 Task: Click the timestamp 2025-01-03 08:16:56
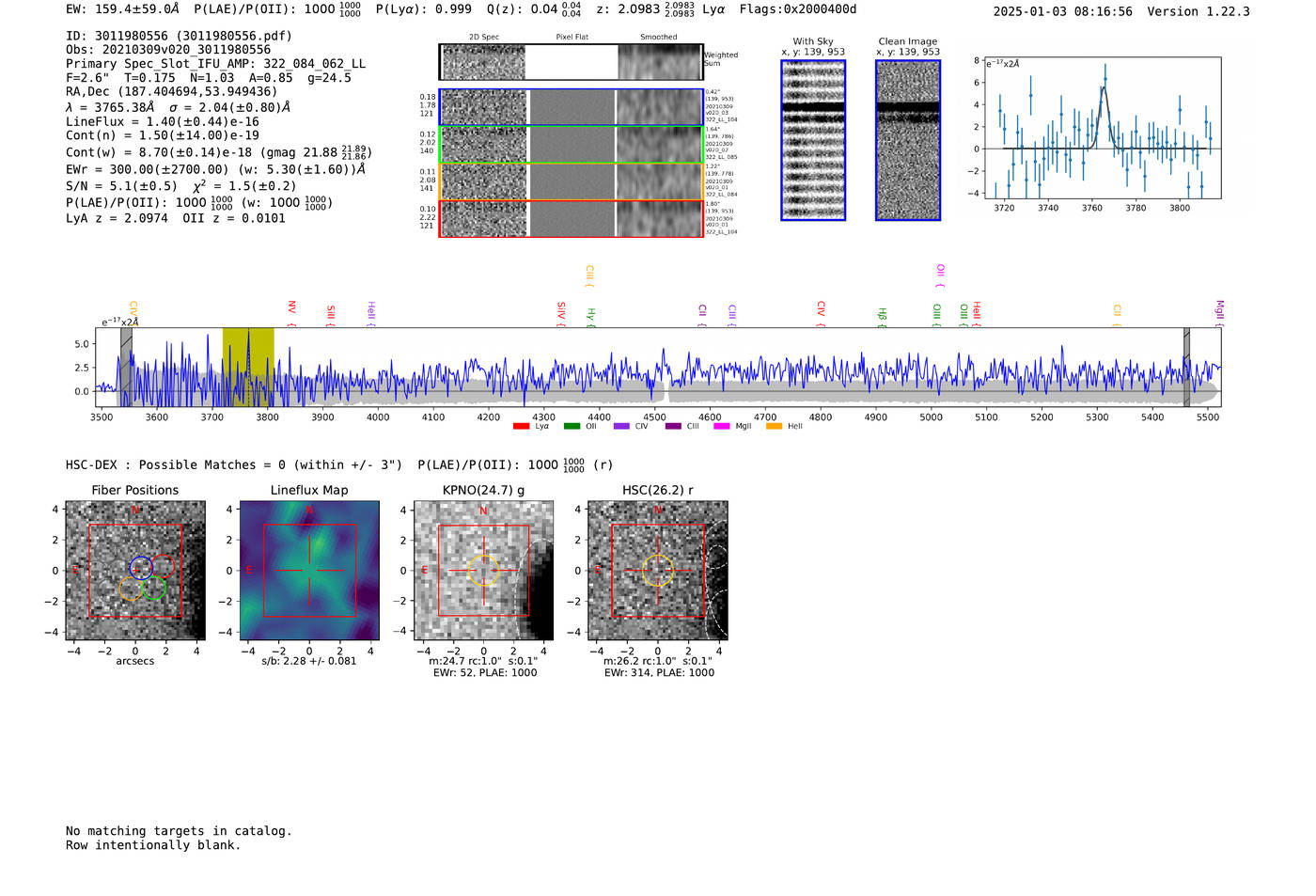point(1063,11)
